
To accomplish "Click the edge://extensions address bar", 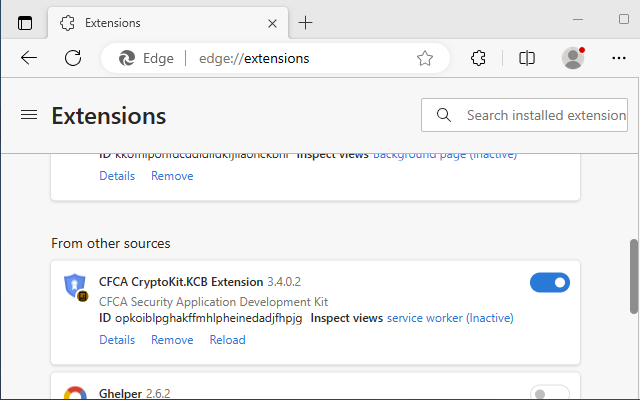I will [x=300, y=58].
